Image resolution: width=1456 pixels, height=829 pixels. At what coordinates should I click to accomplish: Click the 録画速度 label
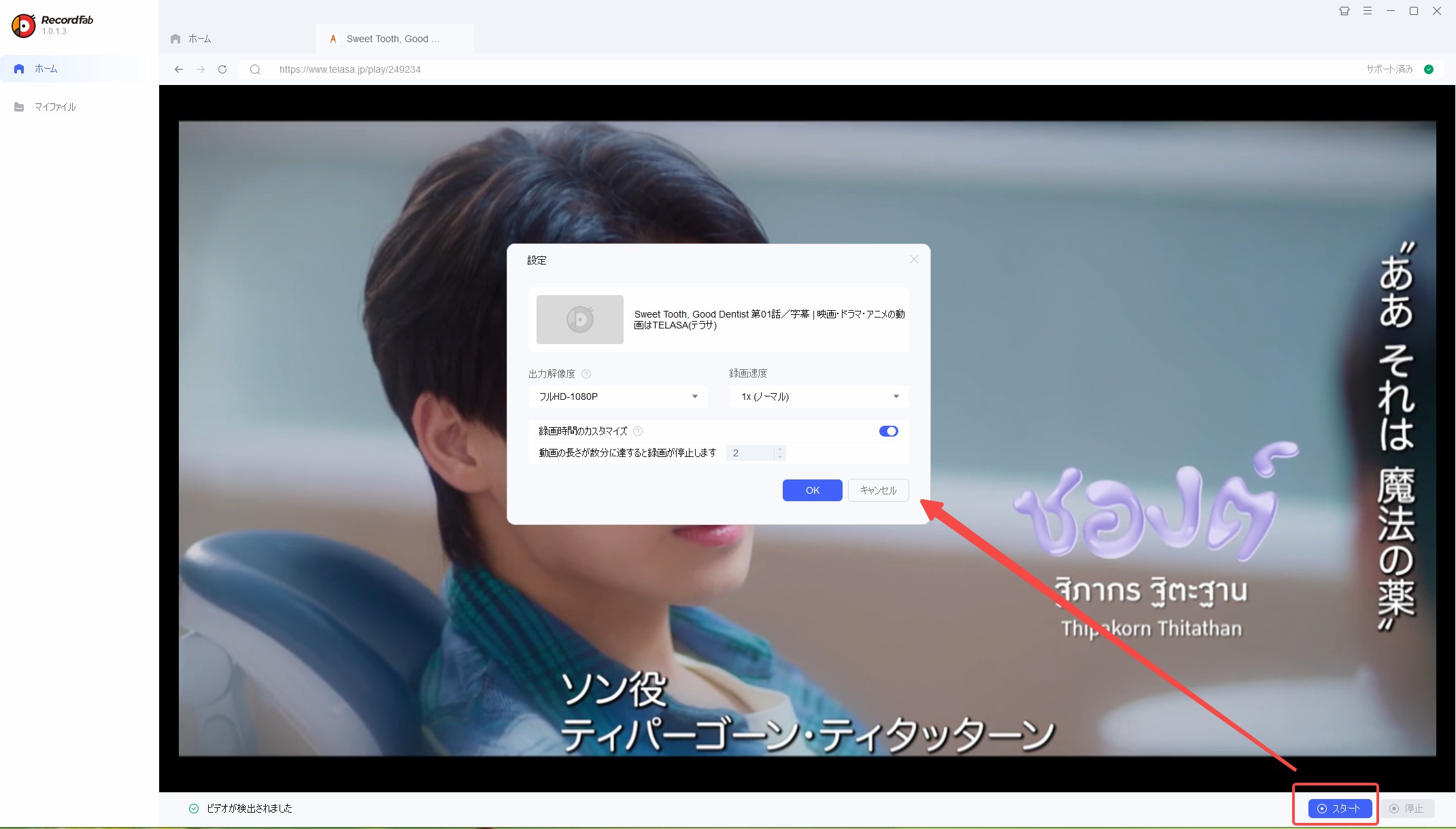[748, 373]
